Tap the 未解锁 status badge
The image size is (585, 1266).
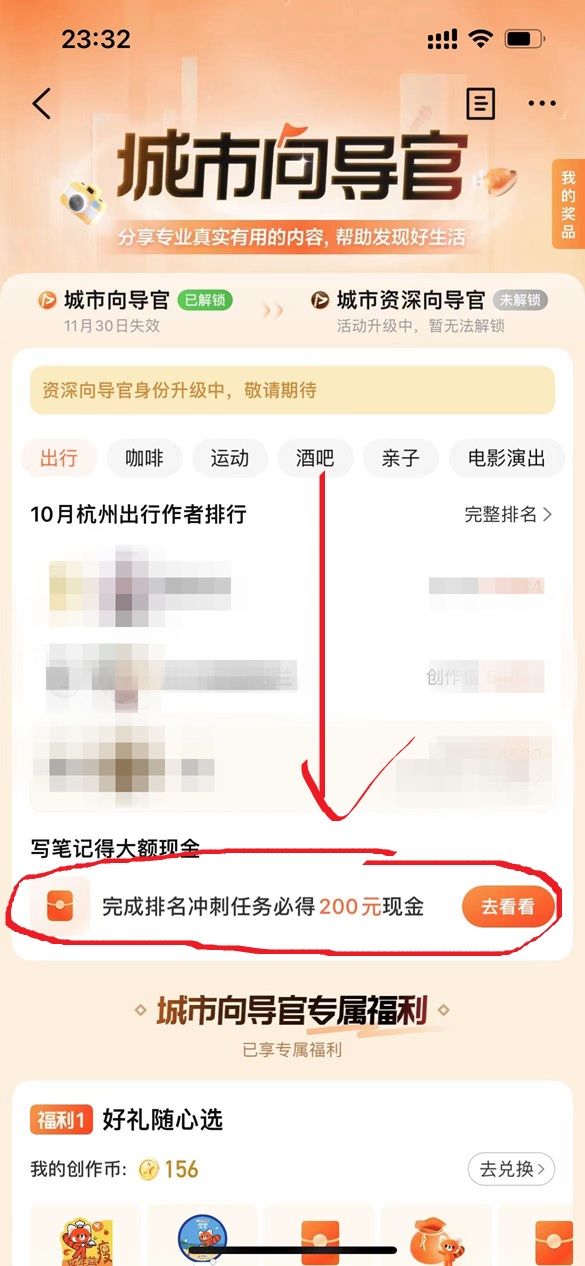click(520, 300)
